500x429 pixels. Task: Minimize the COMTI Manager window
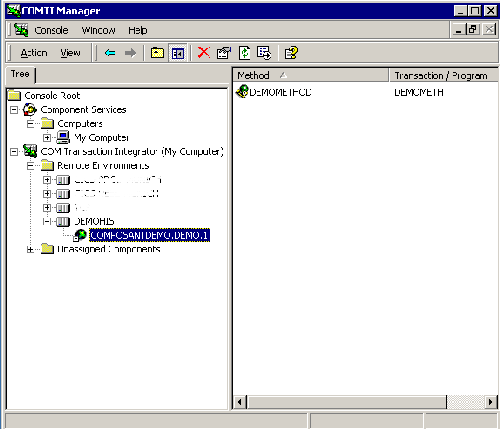(460, 11)
